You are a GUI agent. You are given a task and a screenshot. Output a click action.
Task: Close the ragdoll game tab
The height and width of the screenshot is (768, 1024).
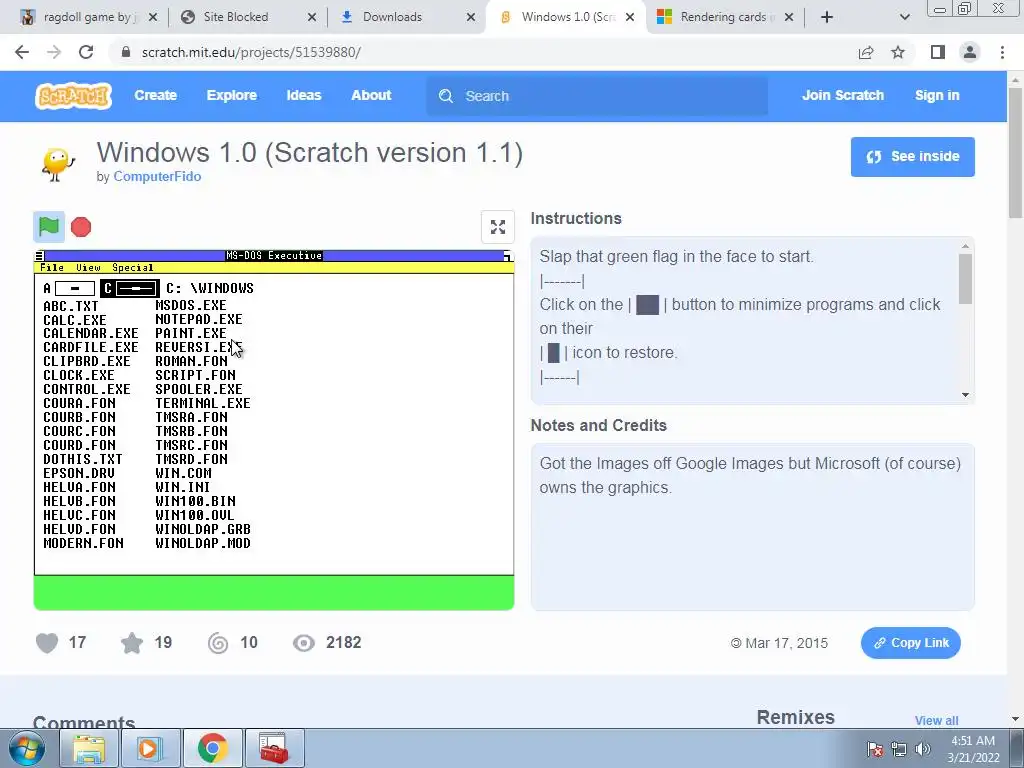pyautogui.click(x=153, y=17)
